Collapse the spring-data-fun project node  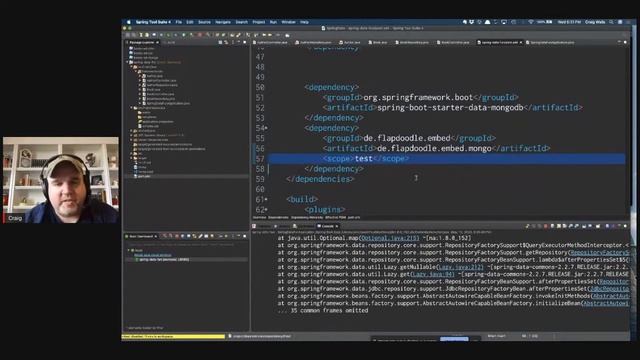tap(127, 62)
